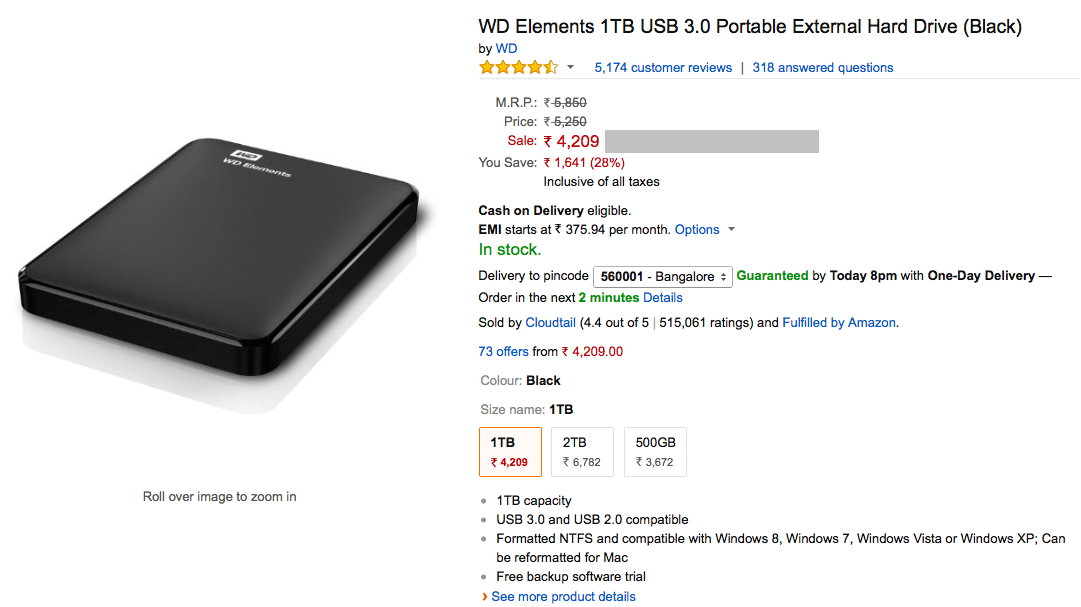Click the product title heading
The height and width of the screenshot is (607, 1081).
click(750, 27)
